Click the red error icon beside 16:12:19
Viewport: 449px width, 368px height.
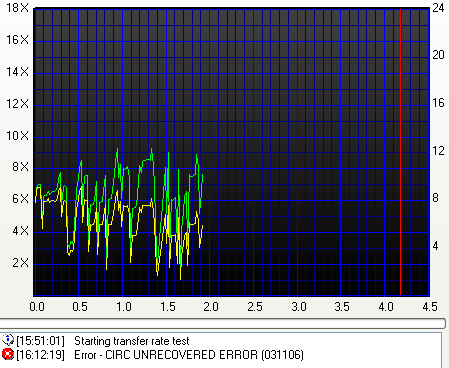7,354
